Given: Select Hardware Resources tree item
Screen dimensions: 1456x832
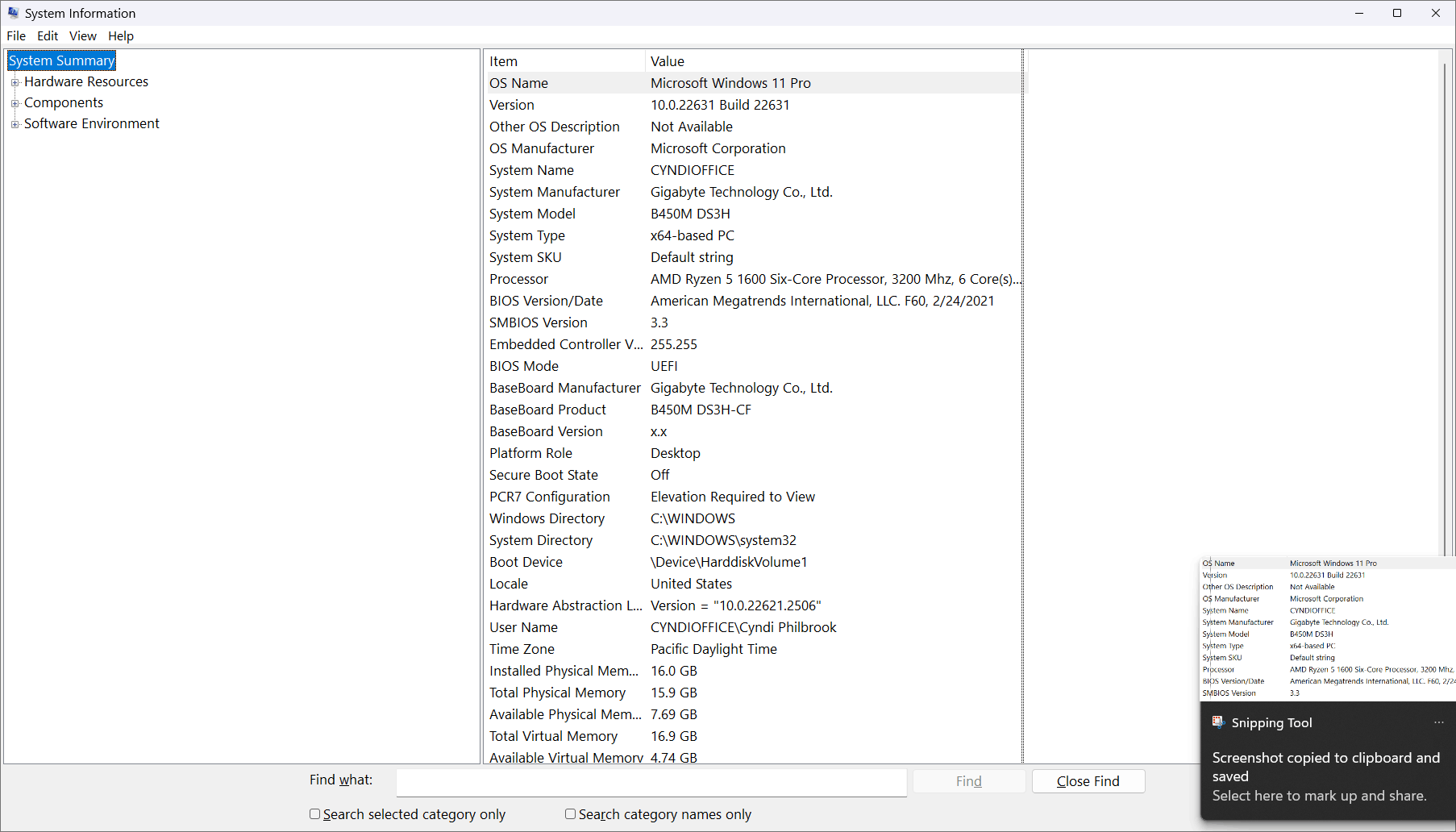Looking at the screenshot, I should [86, 81].
